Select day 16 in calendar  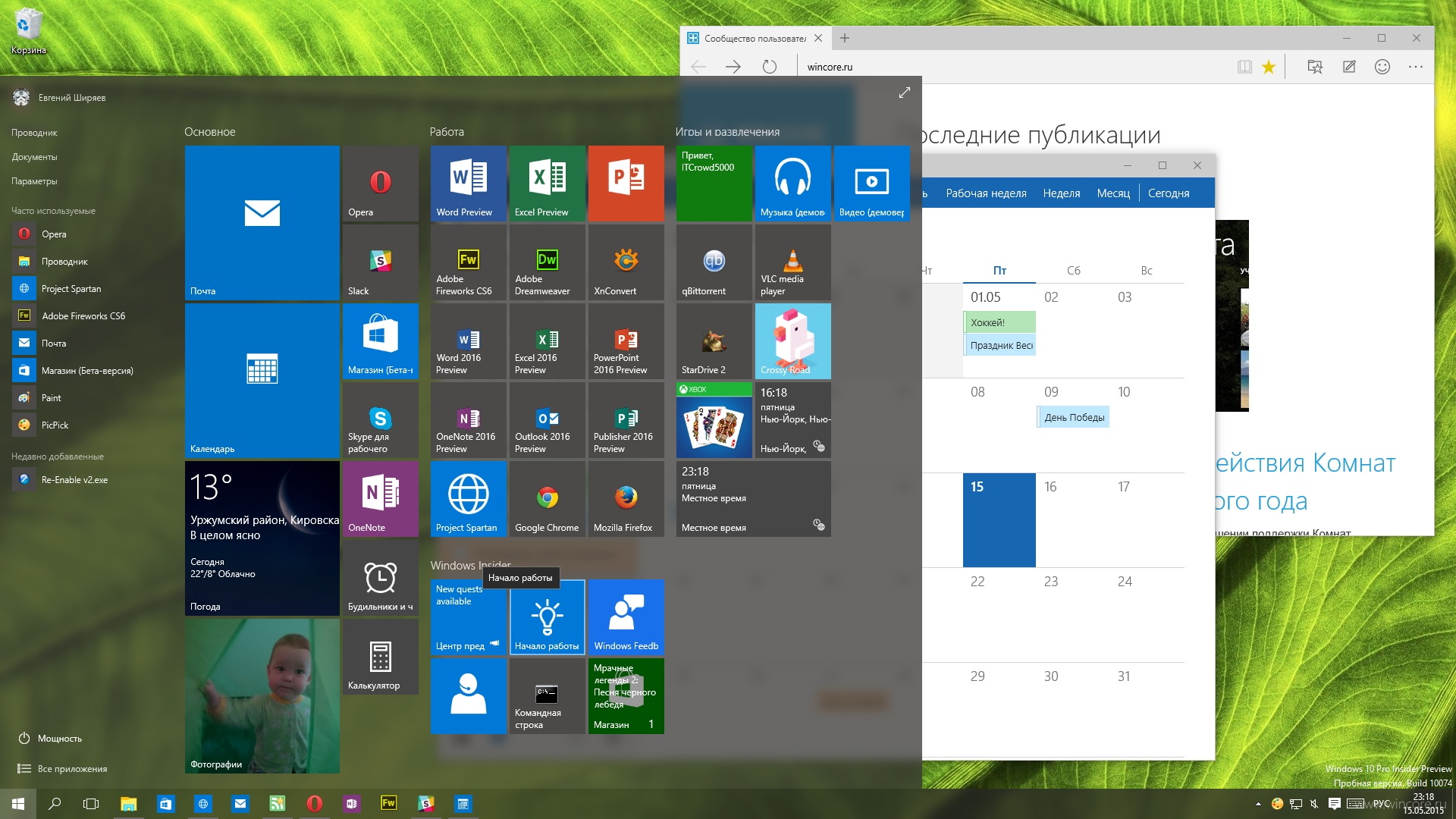click(x=1072, y=519)
